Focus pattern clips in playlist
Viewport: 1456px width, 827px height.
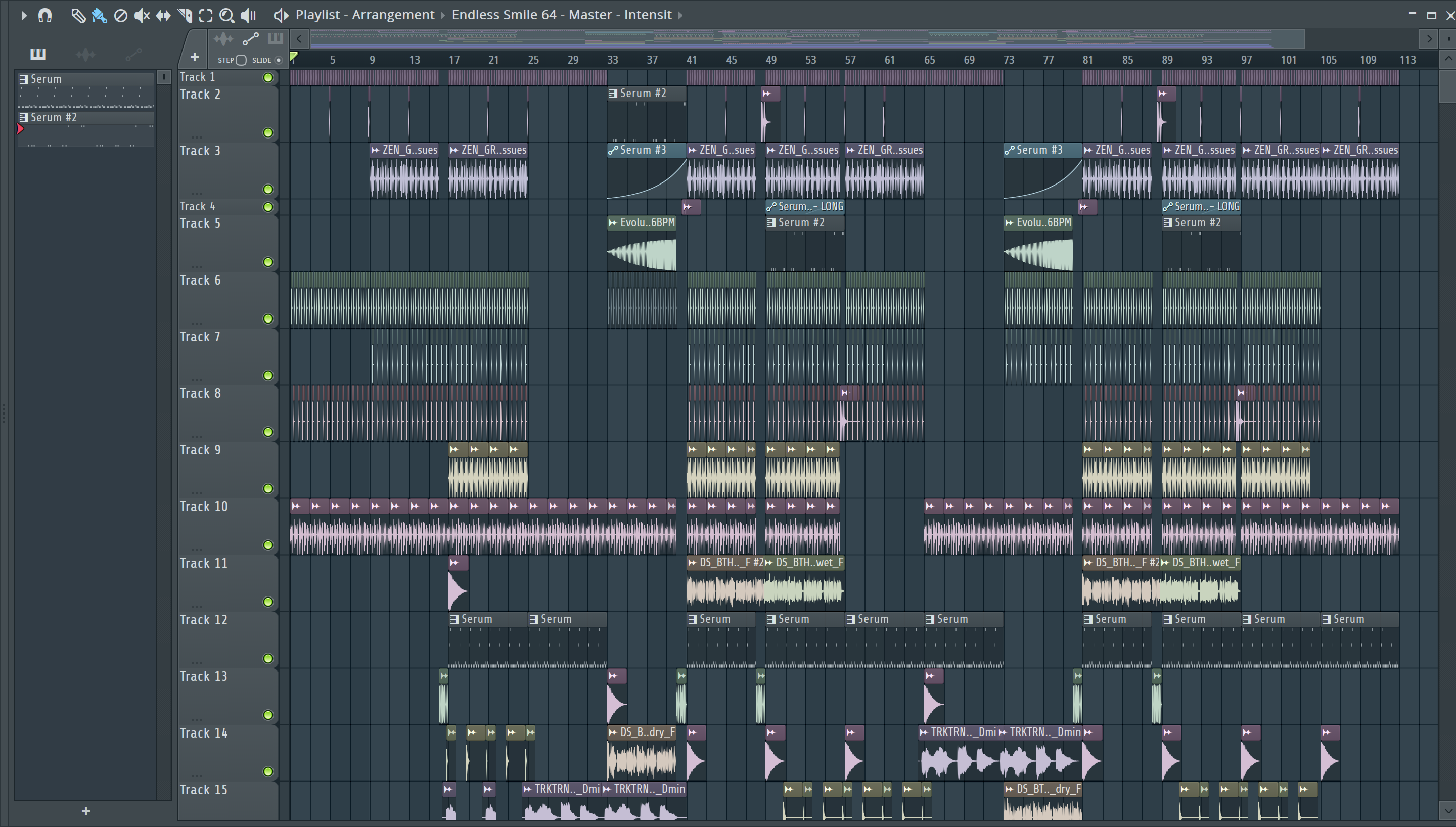(276, 39)
